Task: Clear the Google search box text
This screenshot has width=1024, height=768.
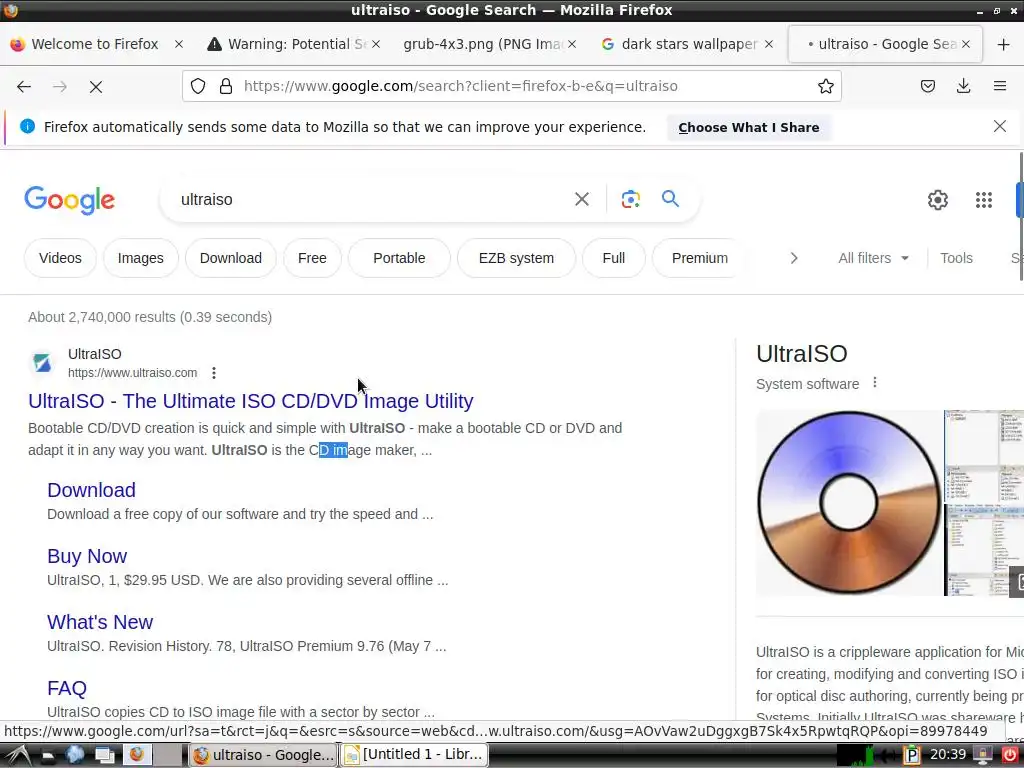Action: coord(581,199)
